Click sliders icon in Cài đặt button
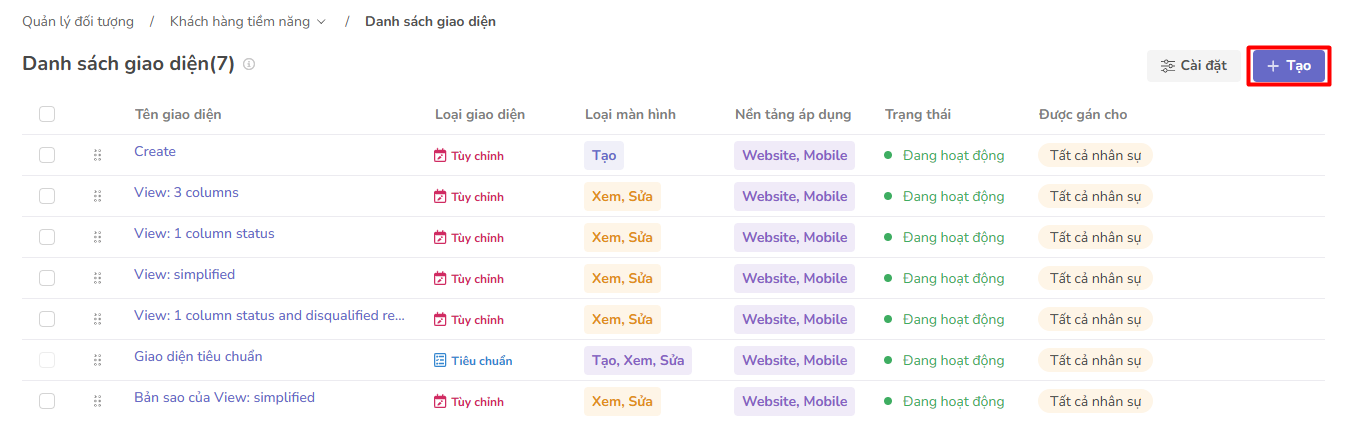Screen dimensions: 1347x428 pyautogui.click(x=1167, y=66)
